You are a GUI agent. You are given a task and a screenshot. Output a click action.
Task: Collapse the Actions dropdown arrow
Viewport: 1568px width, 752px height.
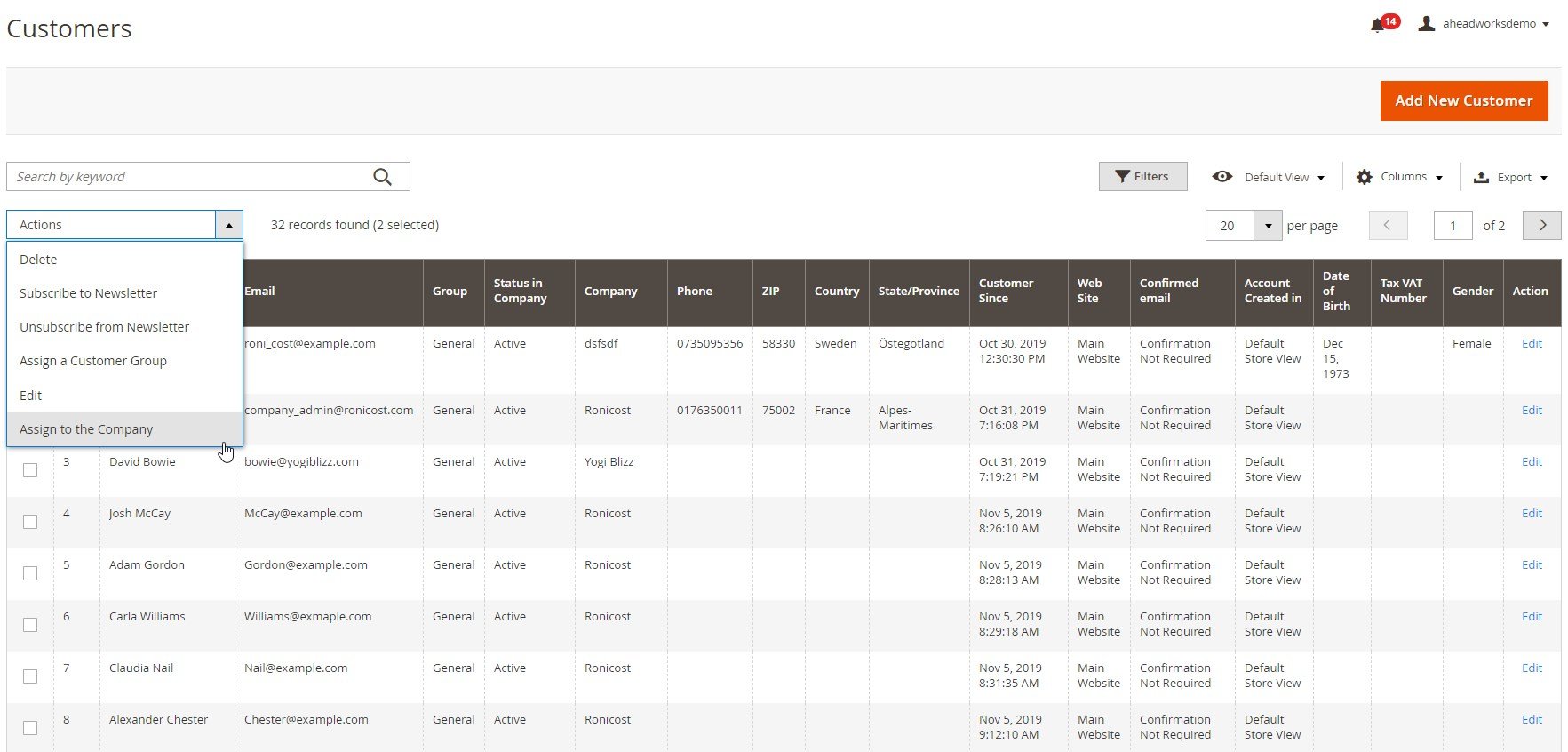tap(229, 225)
